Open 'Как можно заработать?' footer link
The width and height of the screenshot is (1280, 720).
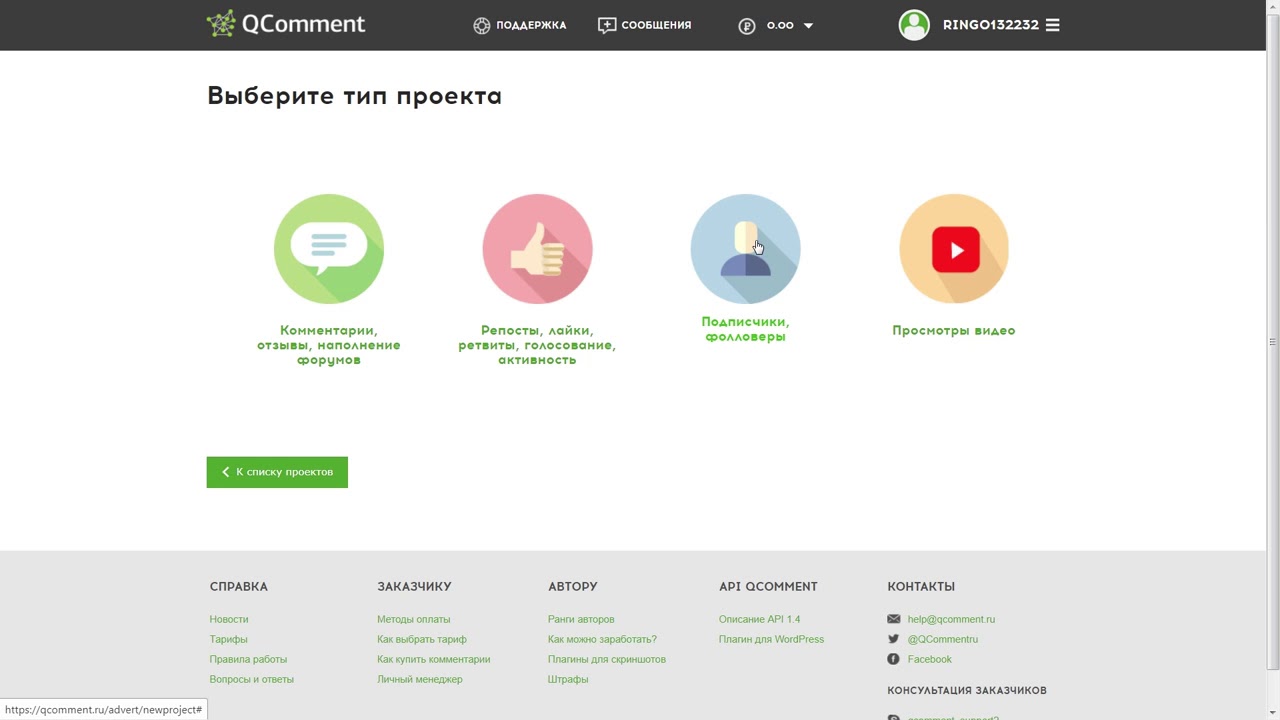click(x=602, y=639)
